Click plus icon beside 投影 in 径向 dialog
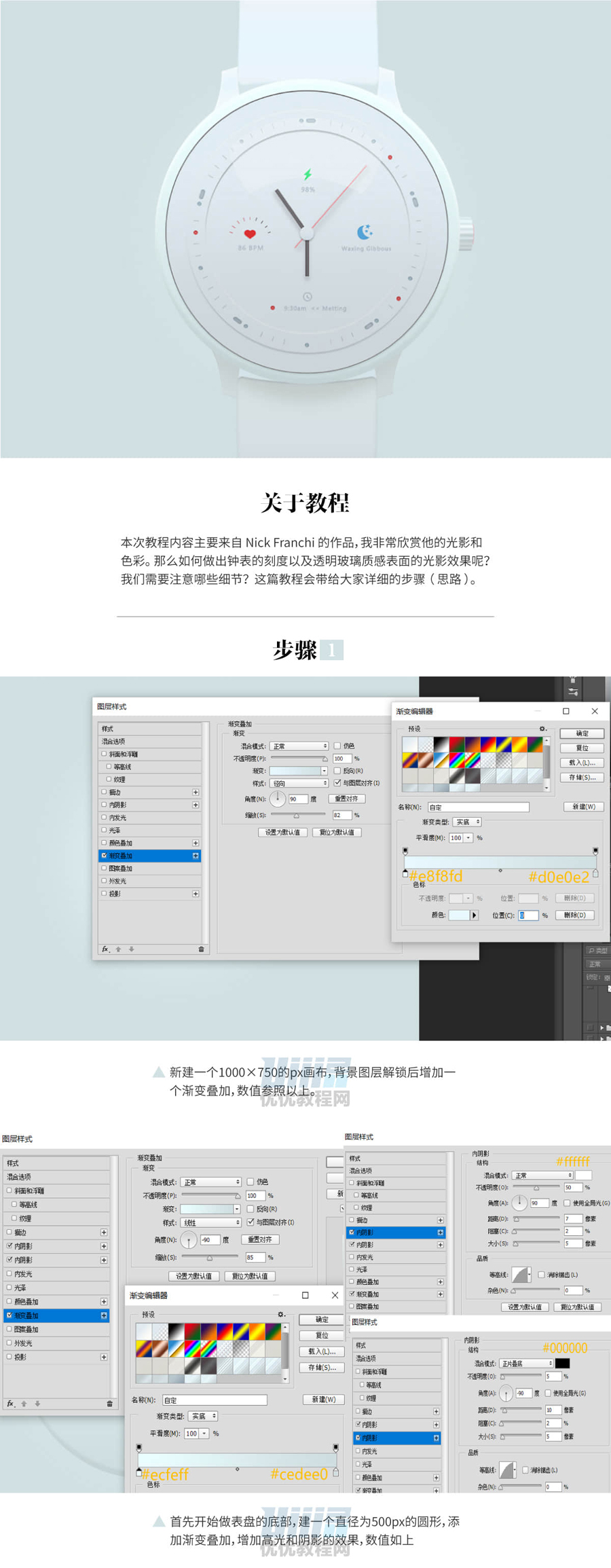Viewport: 611px width, 1568px height. [x=196, y=894]
